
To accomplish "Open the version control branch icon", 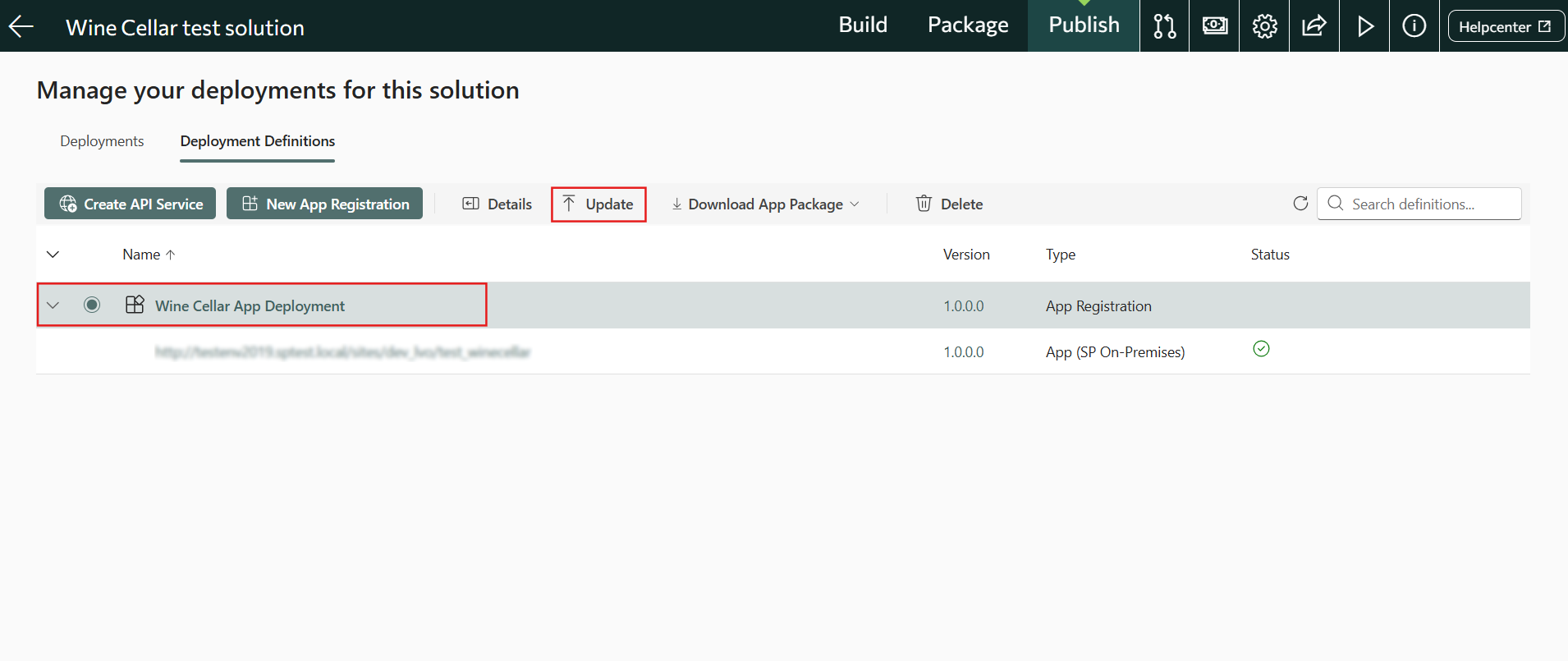I will 1164,26.
